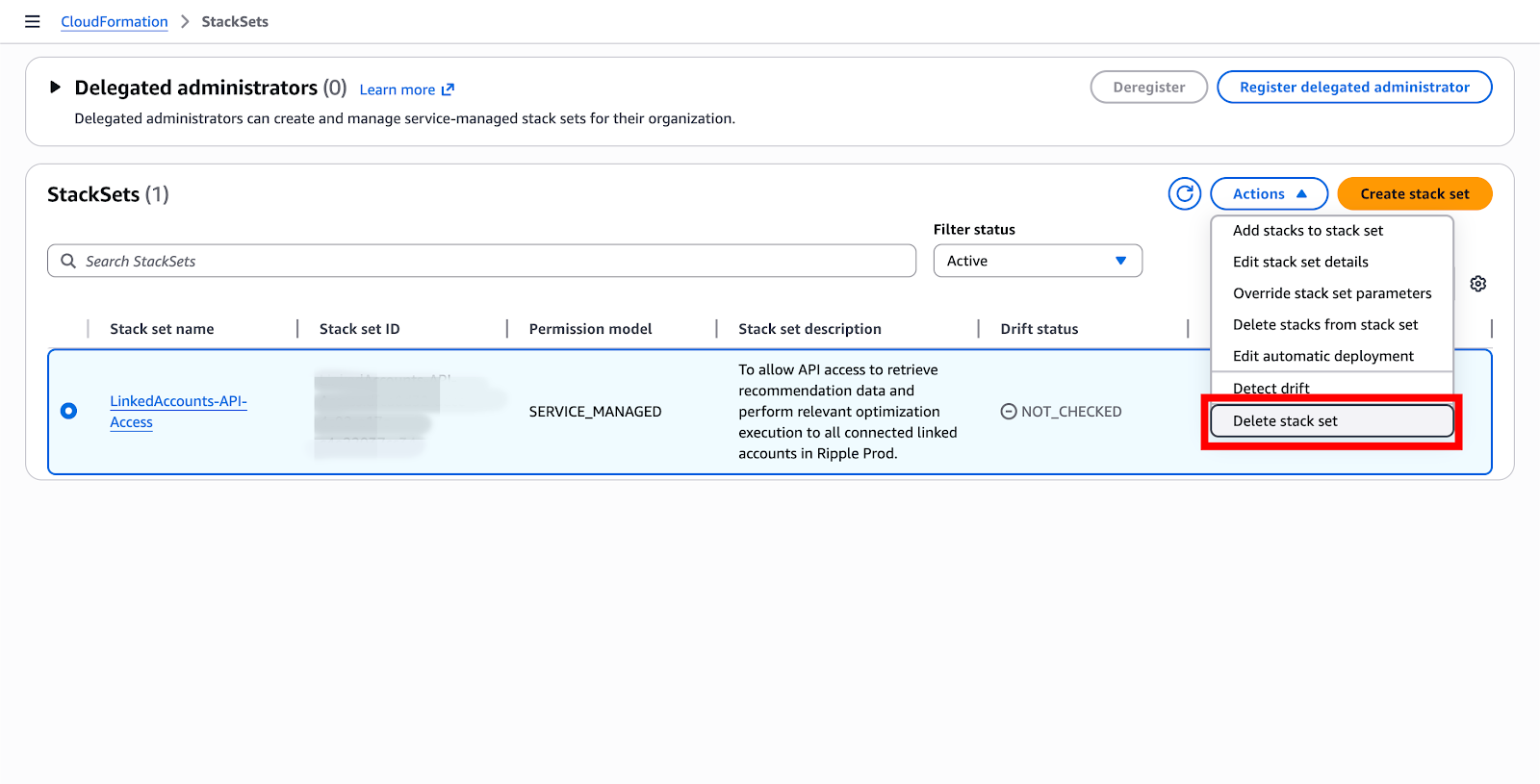This screenshot has width=1540, height=784.
Task: Click the StackSets breadcrumb text
Action: coord(235,21)
